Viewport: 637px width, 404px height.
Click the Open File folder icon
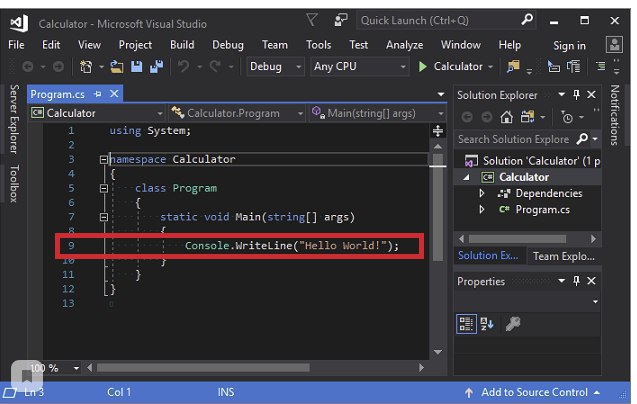click(x=117, y=66)
